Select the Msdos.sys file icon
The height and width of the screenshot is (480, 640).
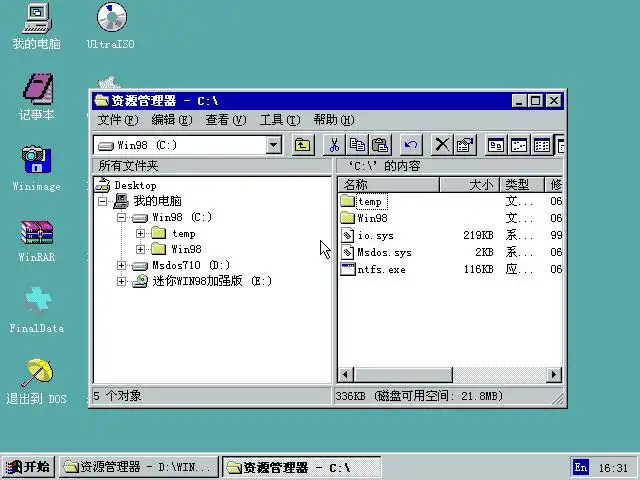click(347, 252)
